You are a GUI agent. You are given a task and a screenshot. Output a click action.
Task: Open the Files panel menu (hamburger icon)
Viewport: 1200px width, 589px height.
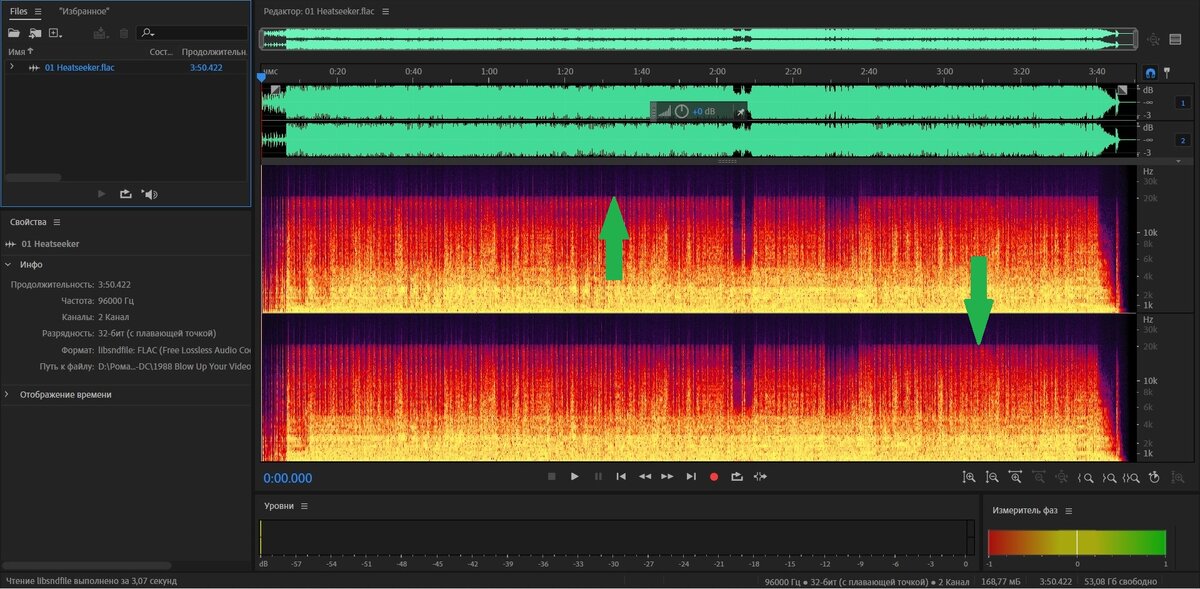click(x=38, y=11)
